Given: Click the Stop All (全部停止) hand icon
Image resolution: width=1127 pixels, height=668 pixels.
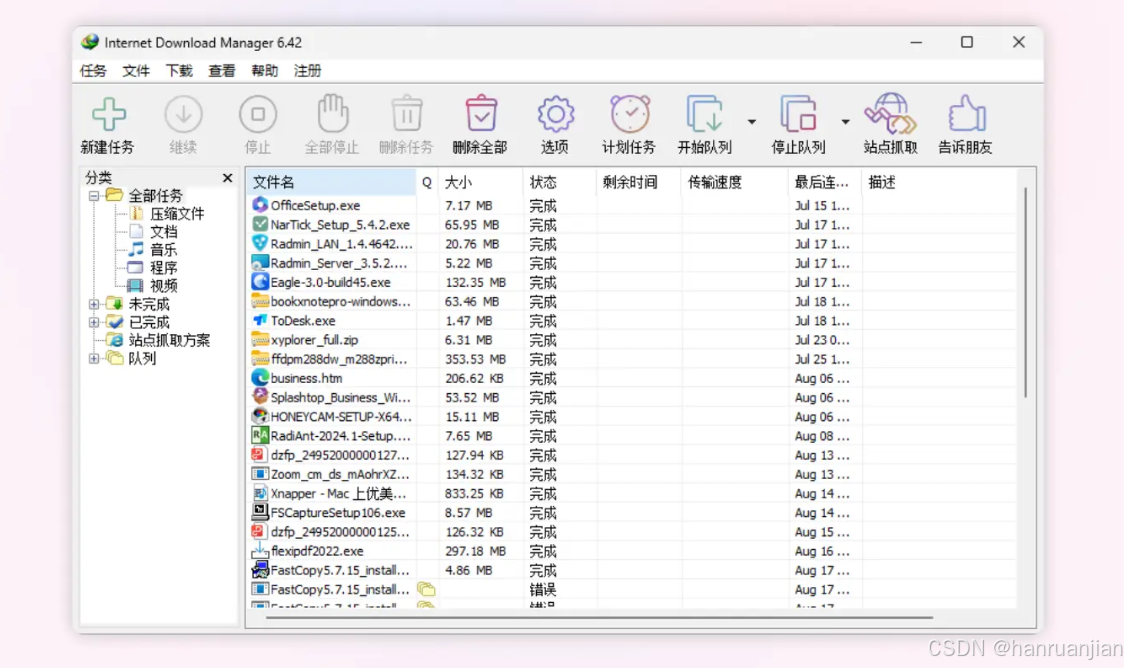Looking at the screenshot, I should (x=333, y=114).
